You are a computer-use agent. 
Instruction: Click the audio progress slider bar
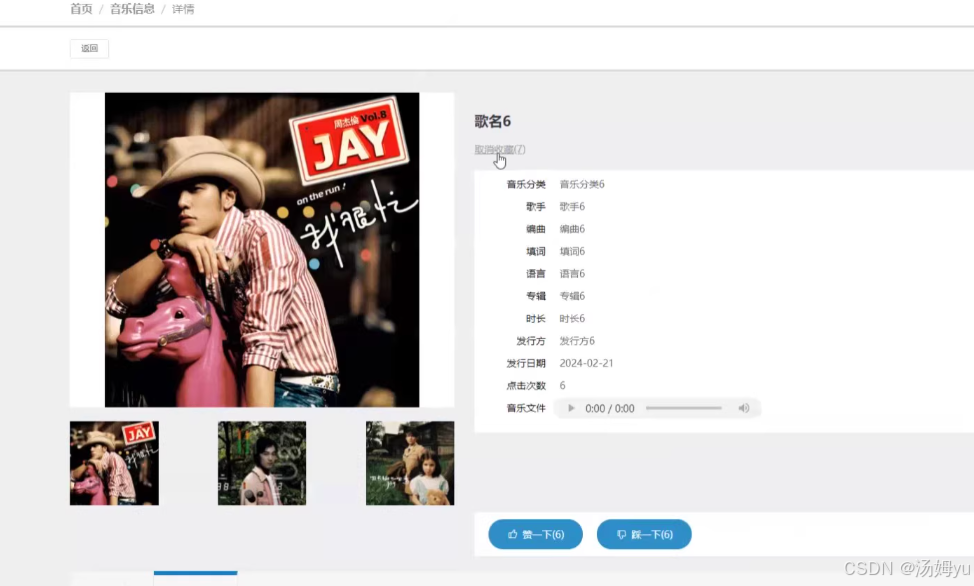coord(684,408)
